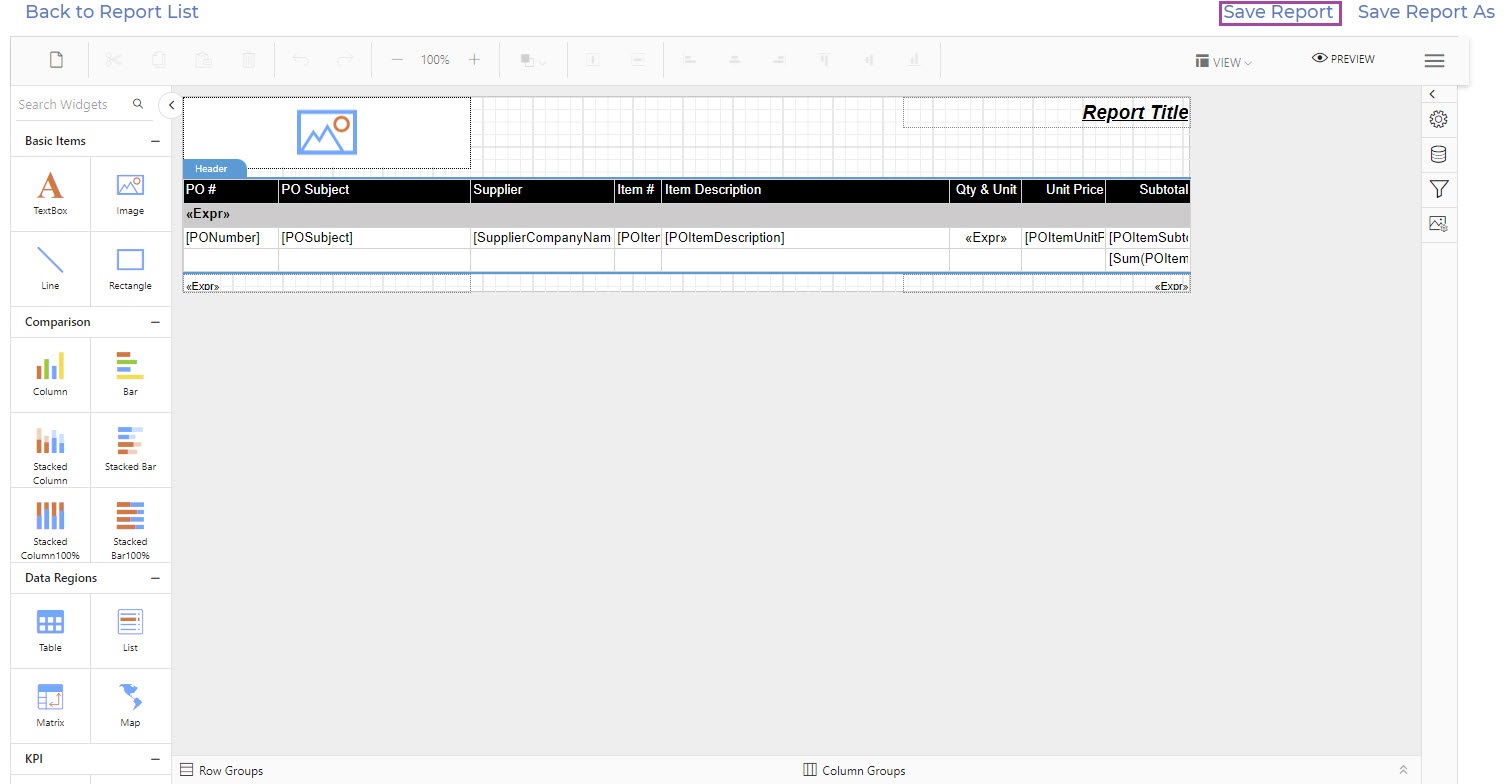Select the Stacked Column100% widget
This screenshot has height=784, width=1509.
pyautogui.click(x=50, y=526)
